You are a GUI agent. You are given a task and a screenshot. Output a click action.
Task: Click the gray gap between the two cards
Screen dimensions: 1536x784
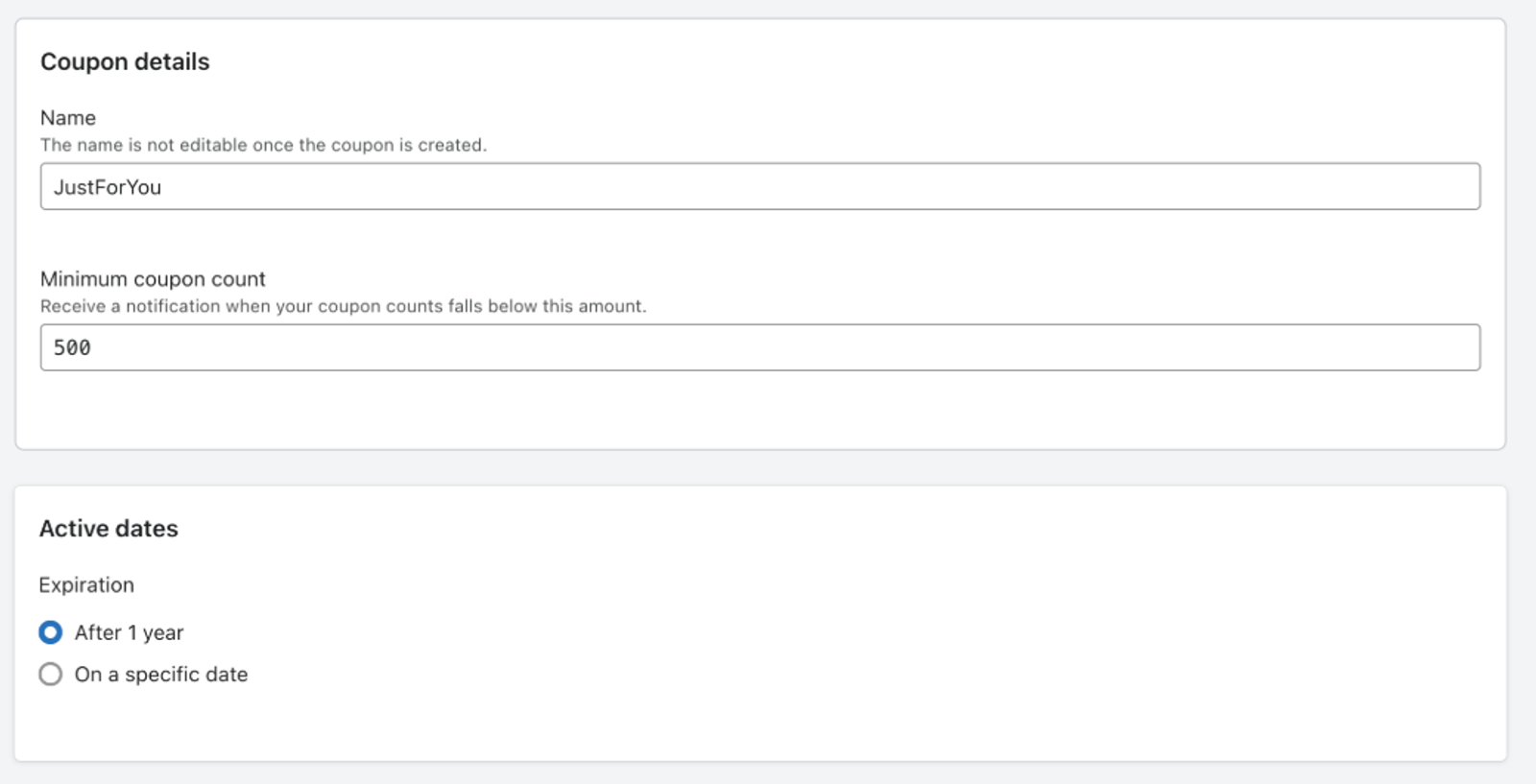760,467
